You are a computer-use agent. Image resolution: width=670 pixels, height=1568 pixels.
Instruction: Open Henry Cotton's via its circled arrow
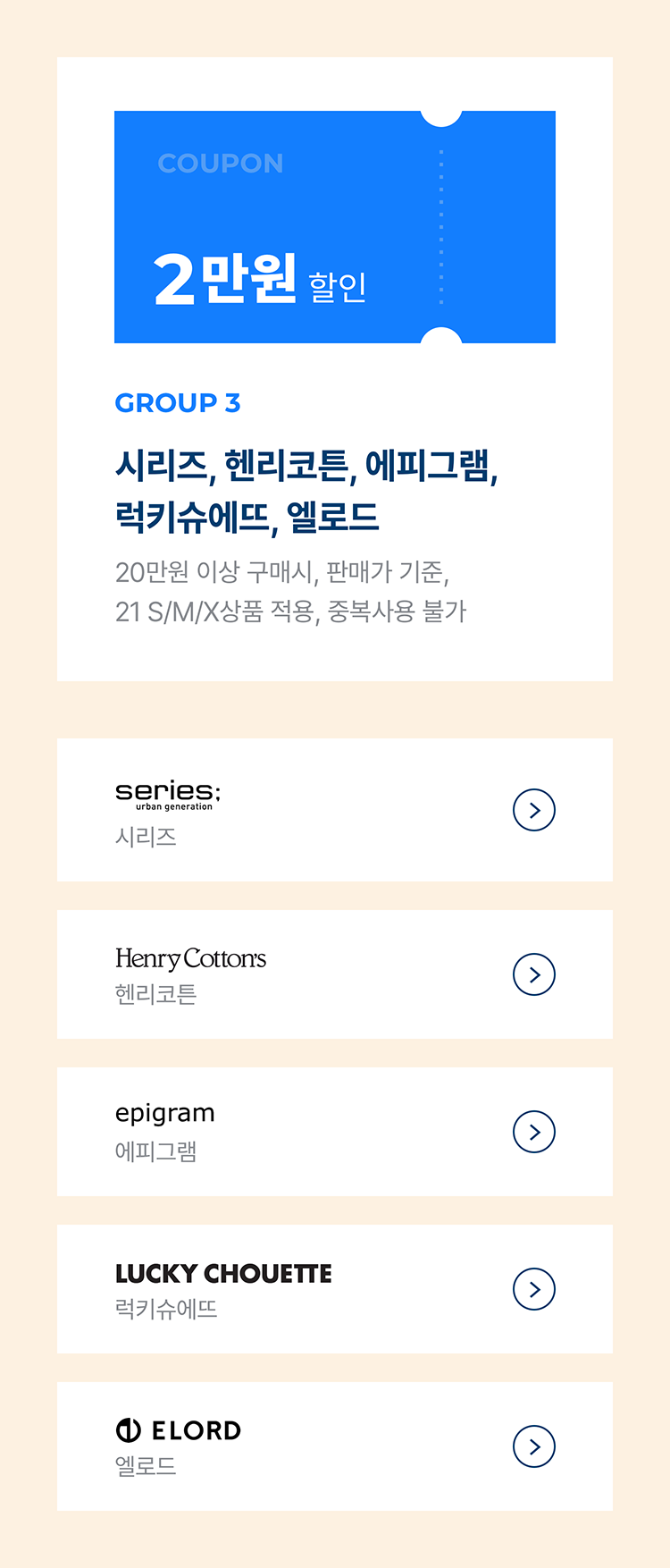(534, 974)
